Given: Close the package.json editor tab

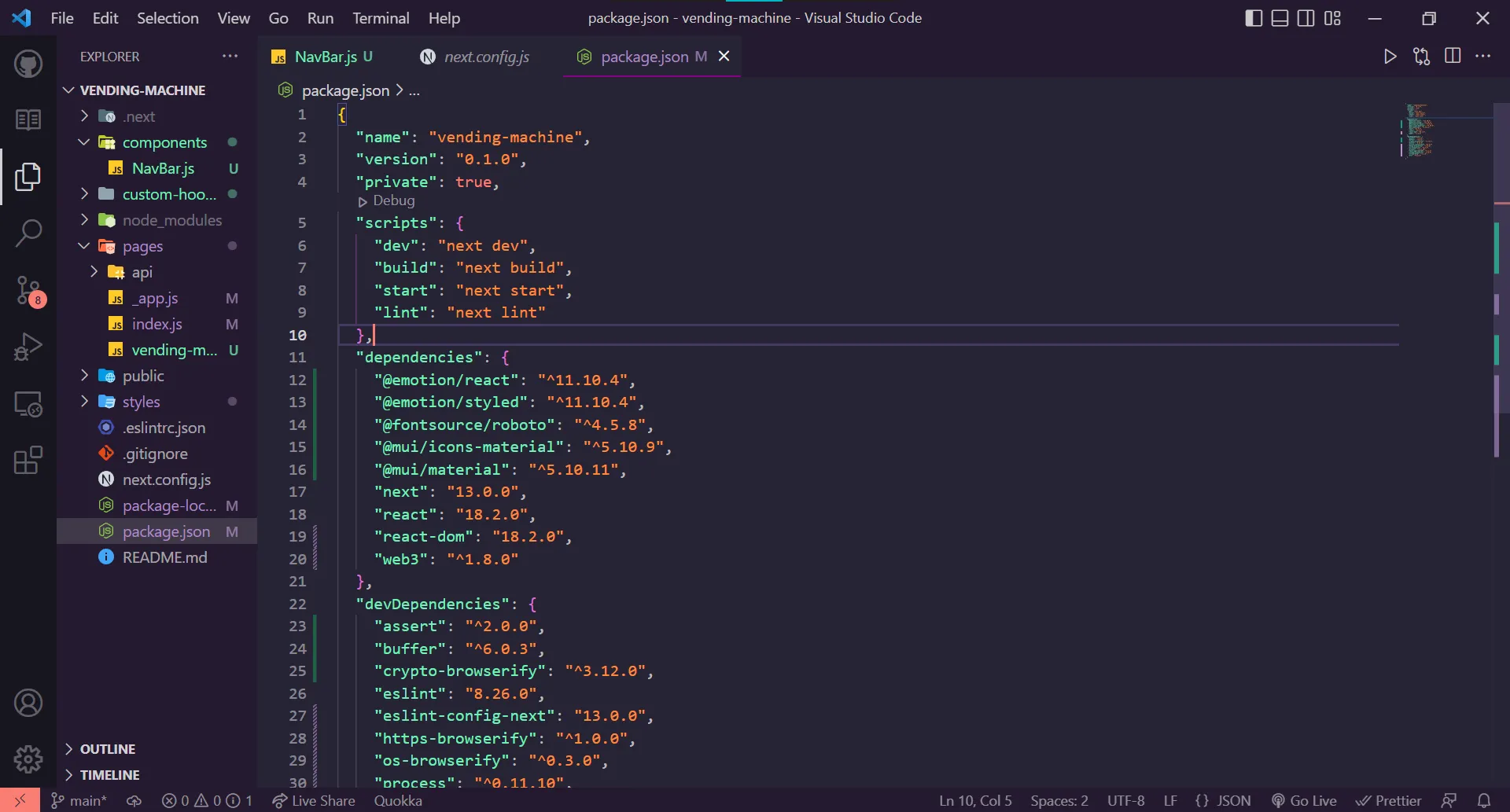Looking at the screenshot, I should pyautogui.click(x=724, y=56).
